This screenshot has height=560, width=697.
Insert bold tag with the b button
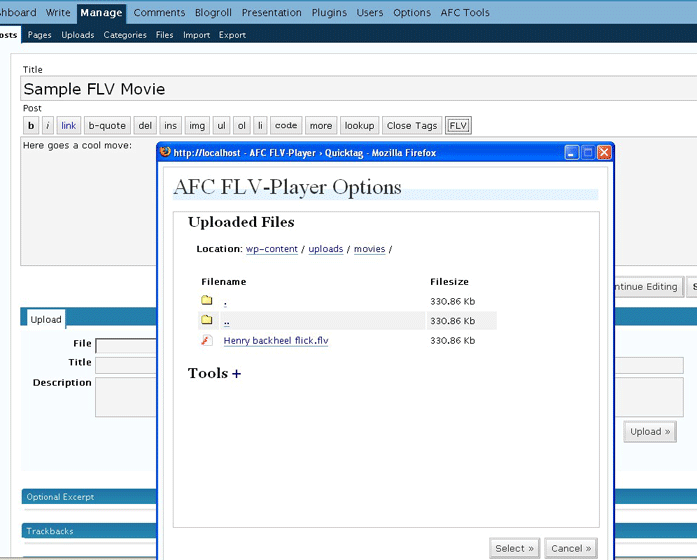click(x=31, y=125)
